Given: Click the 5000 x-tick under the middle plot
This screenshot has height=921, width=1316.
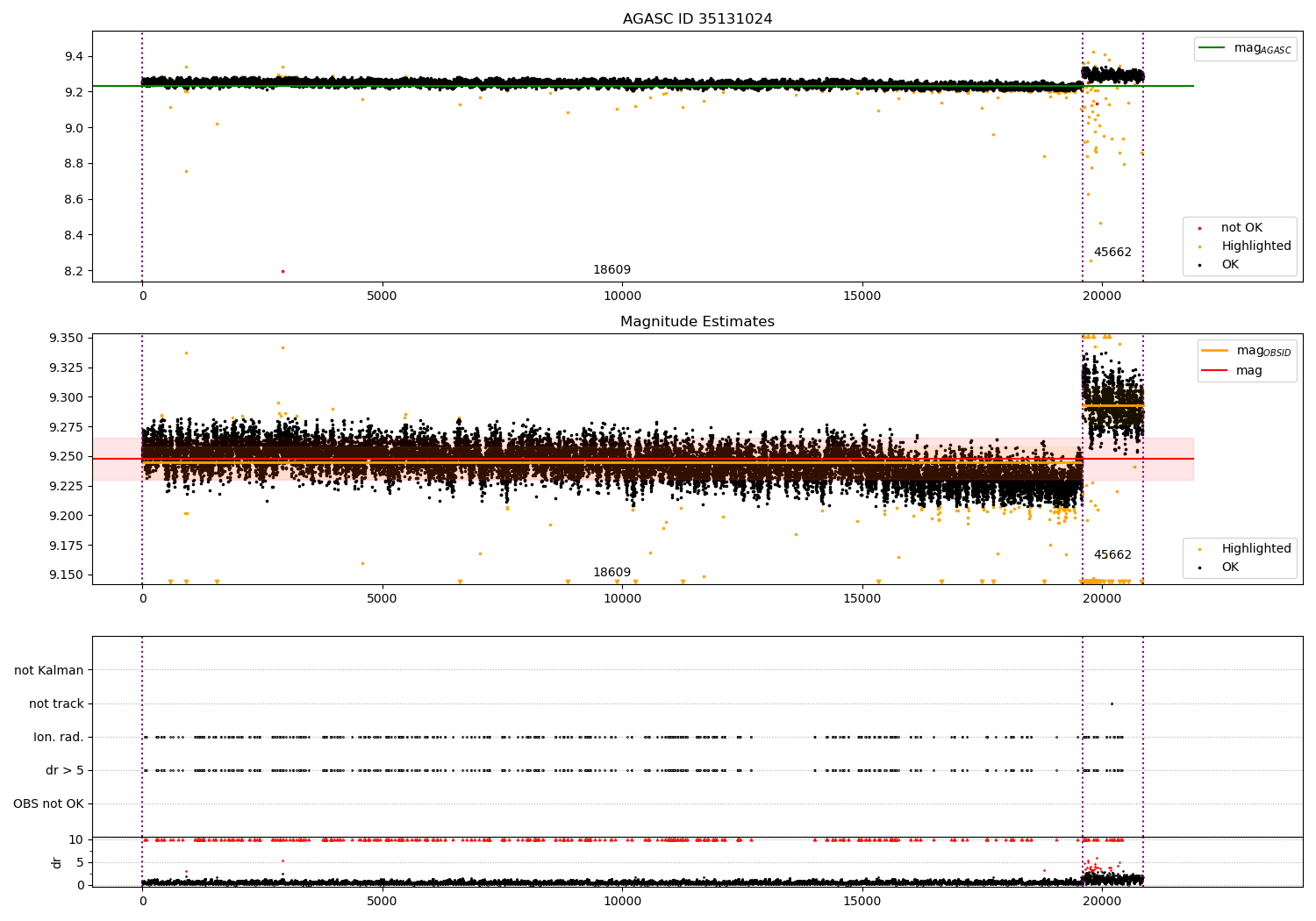Looking at the screenshot, I should pyautogui.click(x=382, y=599).
